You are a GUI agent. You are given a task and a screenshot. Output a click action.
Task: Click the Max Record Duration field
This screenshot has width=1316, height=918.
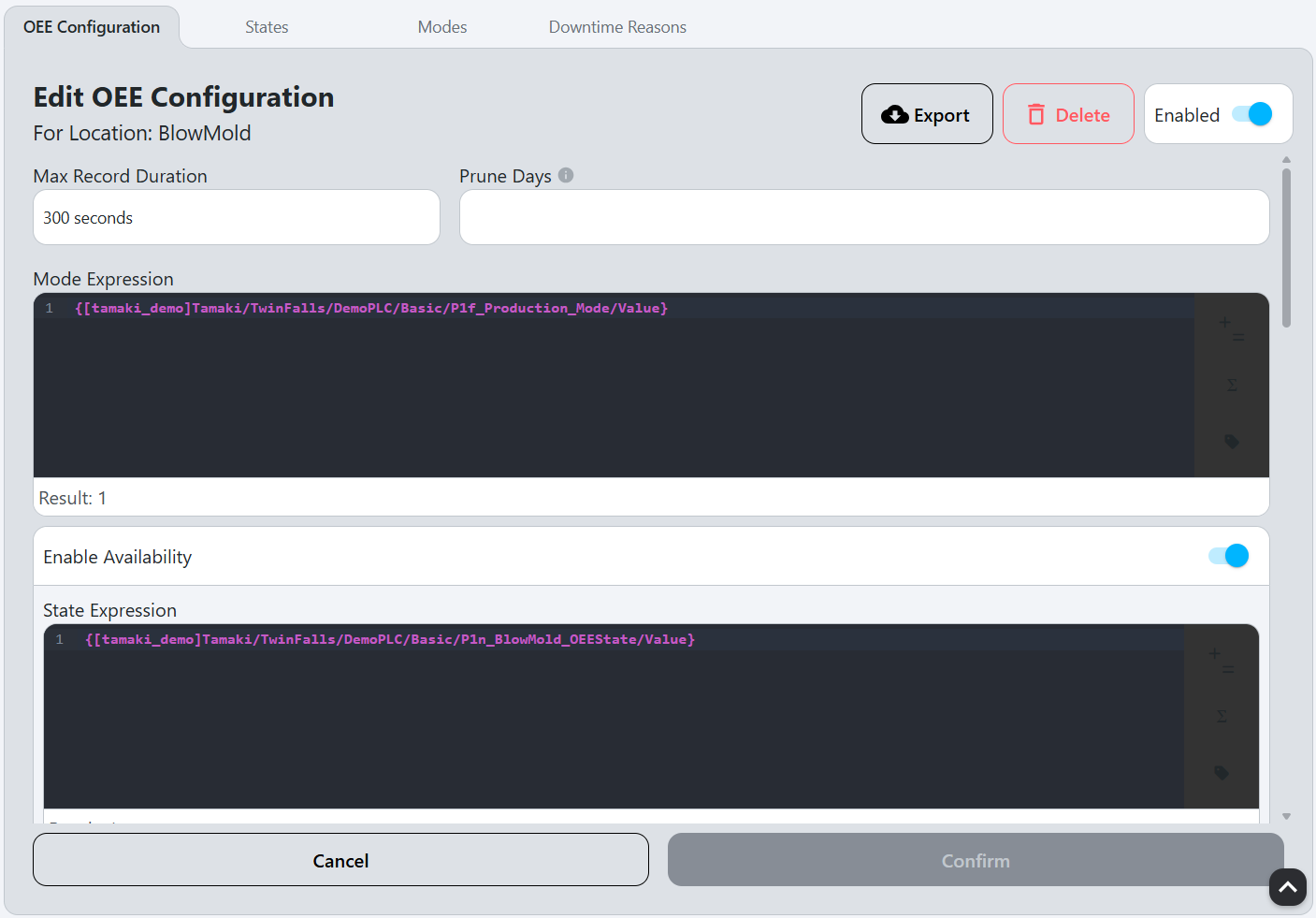pos(237,217)
